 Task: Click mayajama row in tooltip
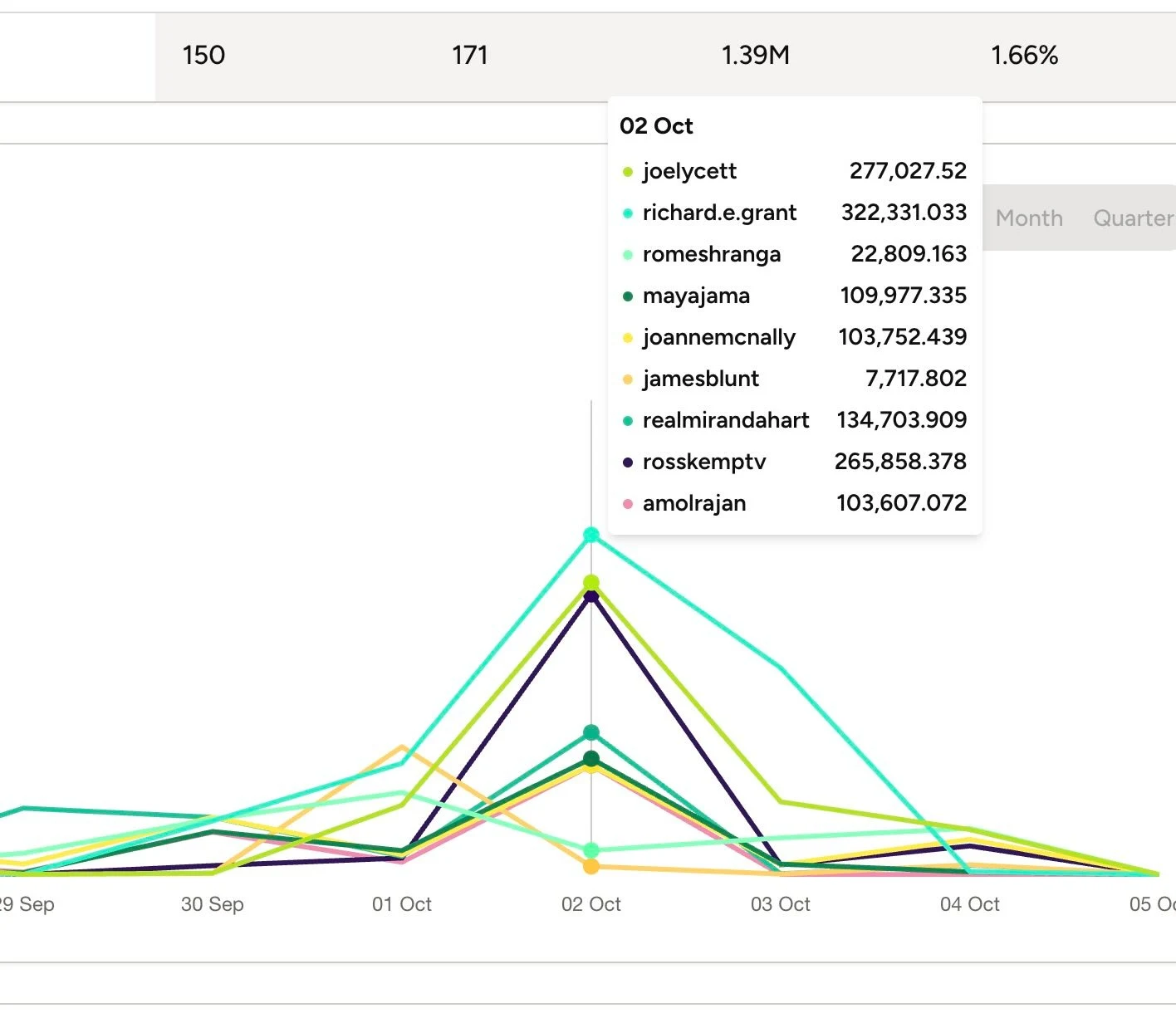tap(795, 296)
